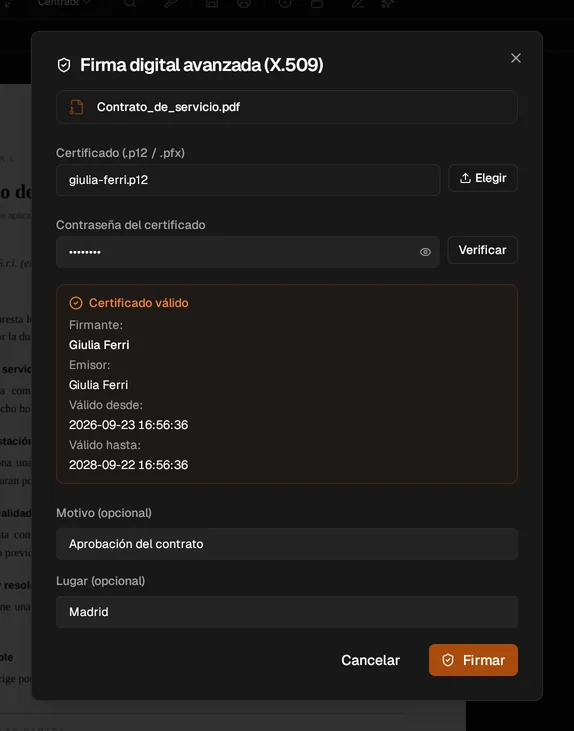Click Elegir to choose a certificate file

(483, 178)
